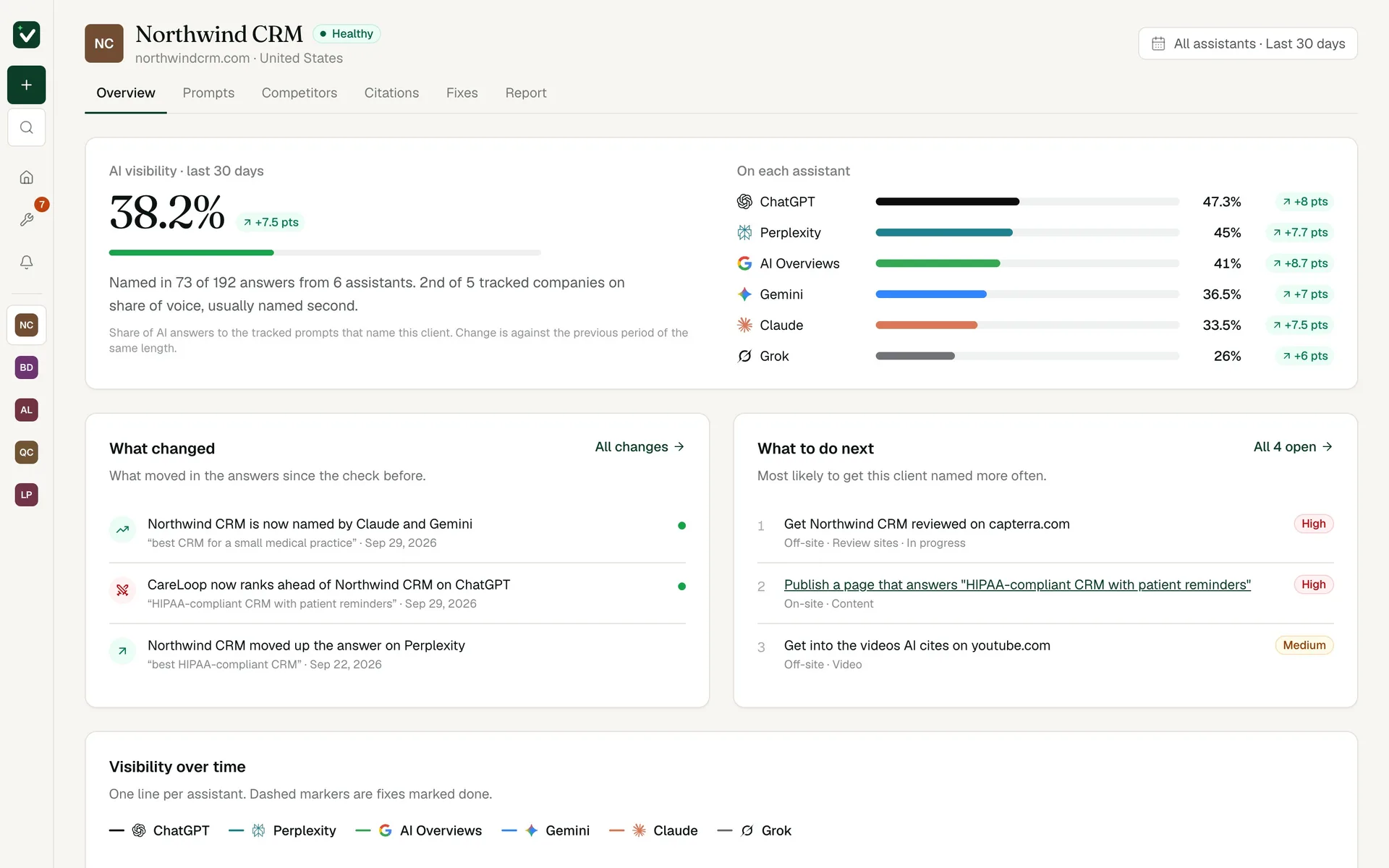Click the northwindcrm.com · United States subtitle

point(239,58)
